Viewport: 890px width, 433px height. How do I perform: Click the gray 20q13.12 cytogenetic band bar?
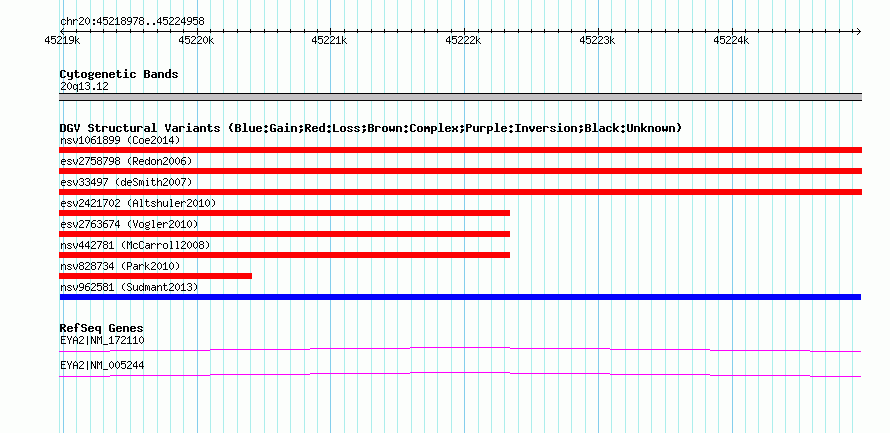point(460,97)
